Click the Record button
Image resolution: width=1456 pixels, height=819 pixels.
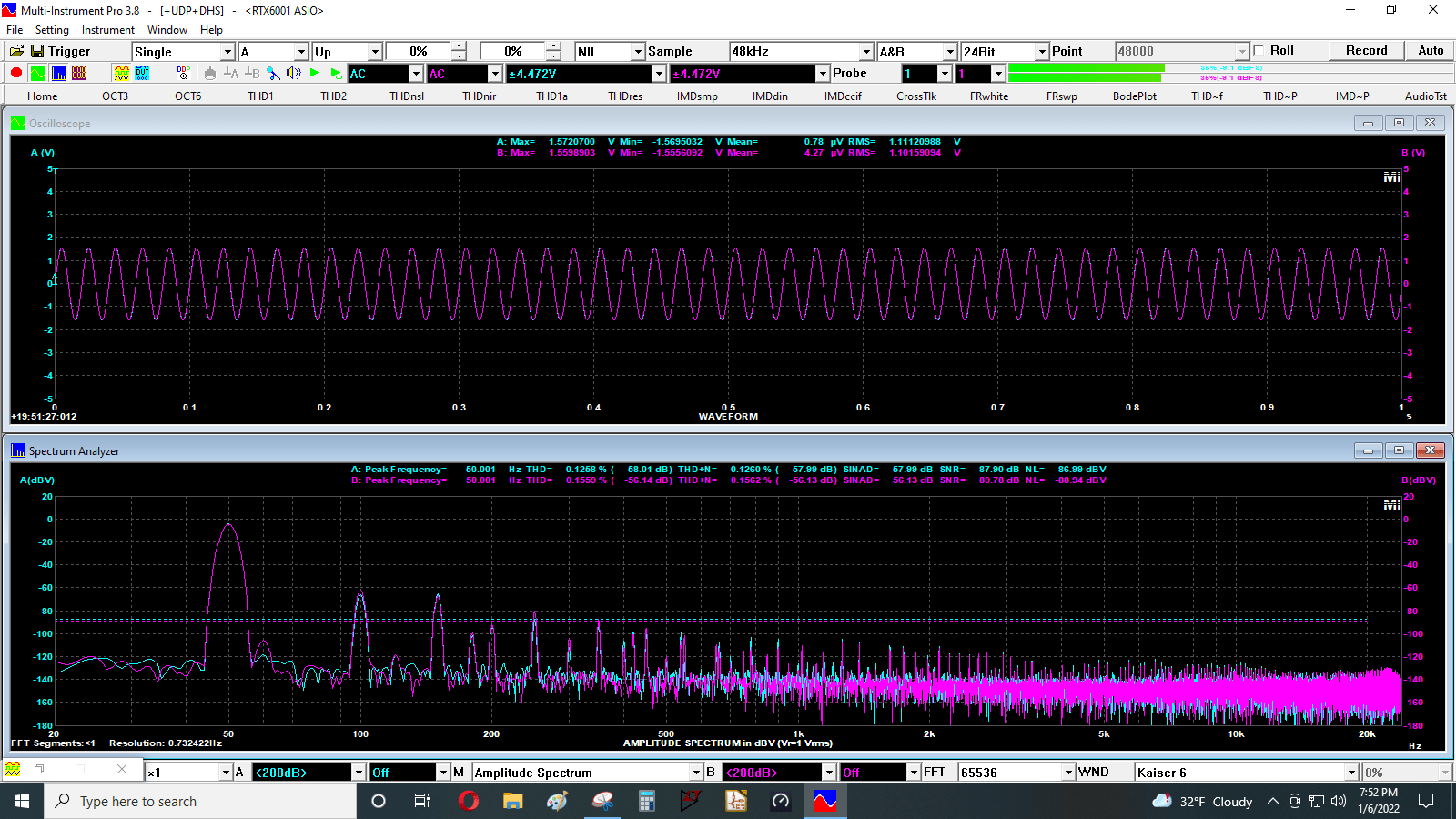tap(1366, 51)
